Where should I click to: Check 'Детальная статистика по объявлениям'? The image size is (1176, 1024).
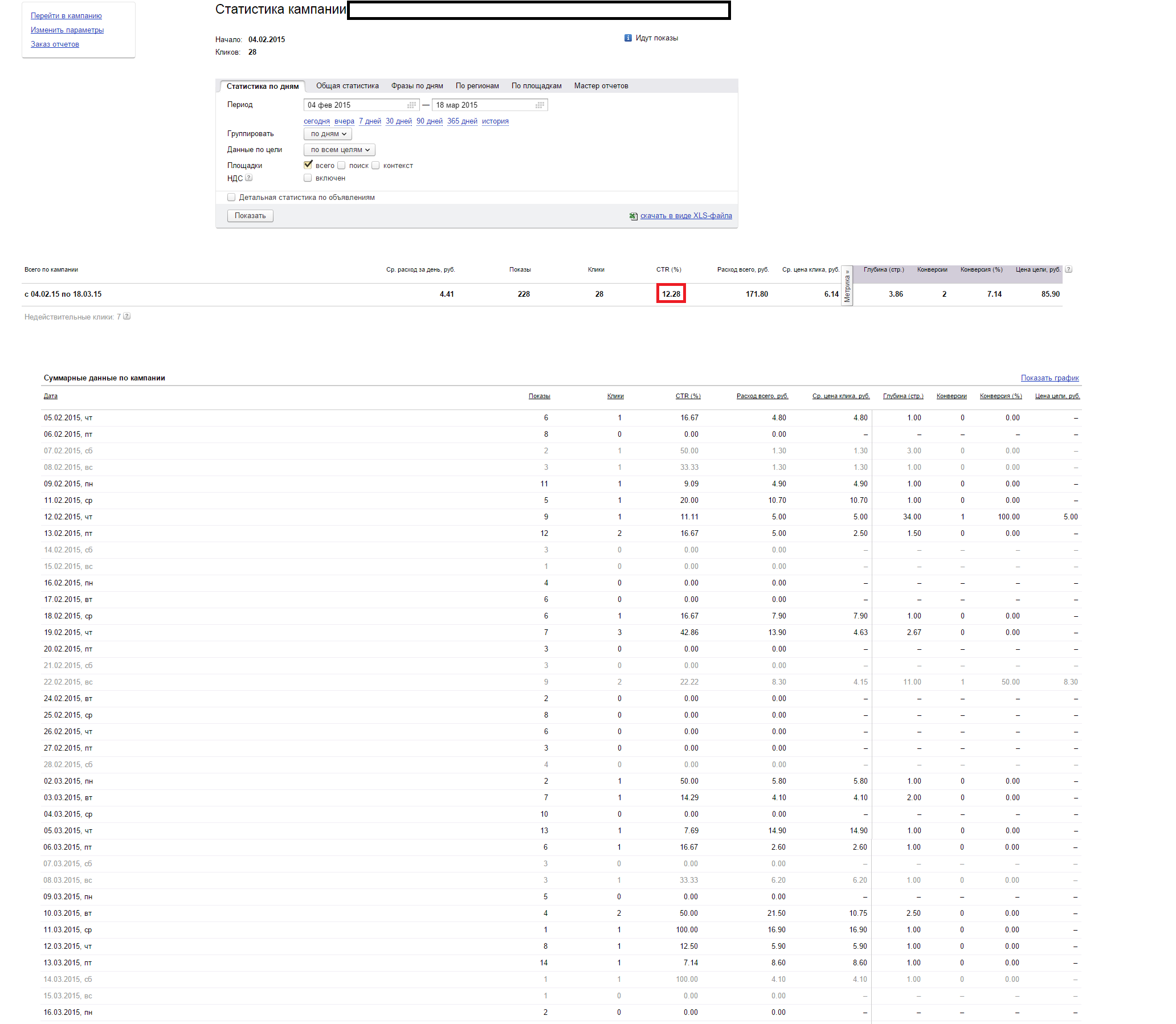[x=231, y=198]
